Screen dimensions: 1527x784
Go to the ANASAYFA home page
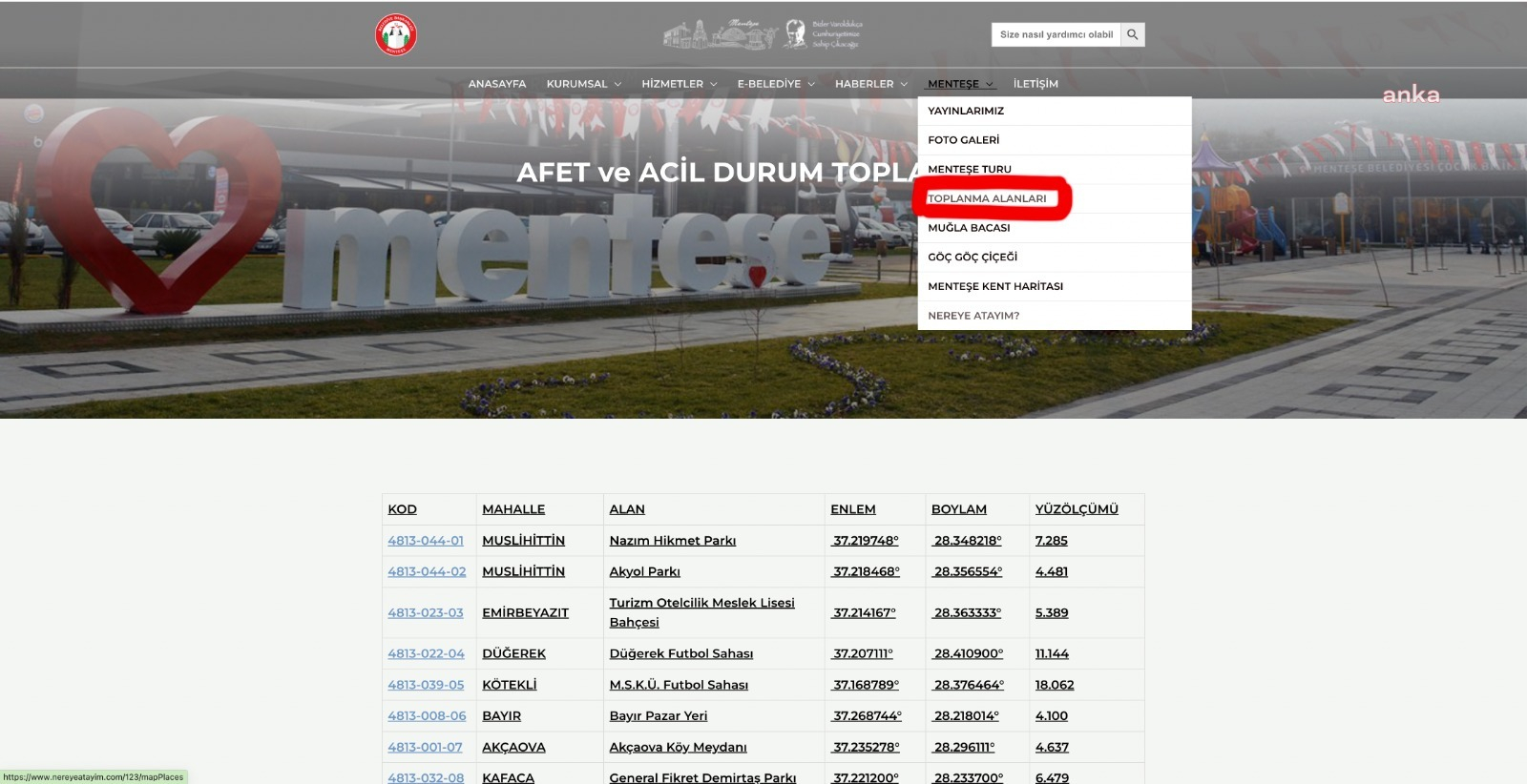click(496, 84)
